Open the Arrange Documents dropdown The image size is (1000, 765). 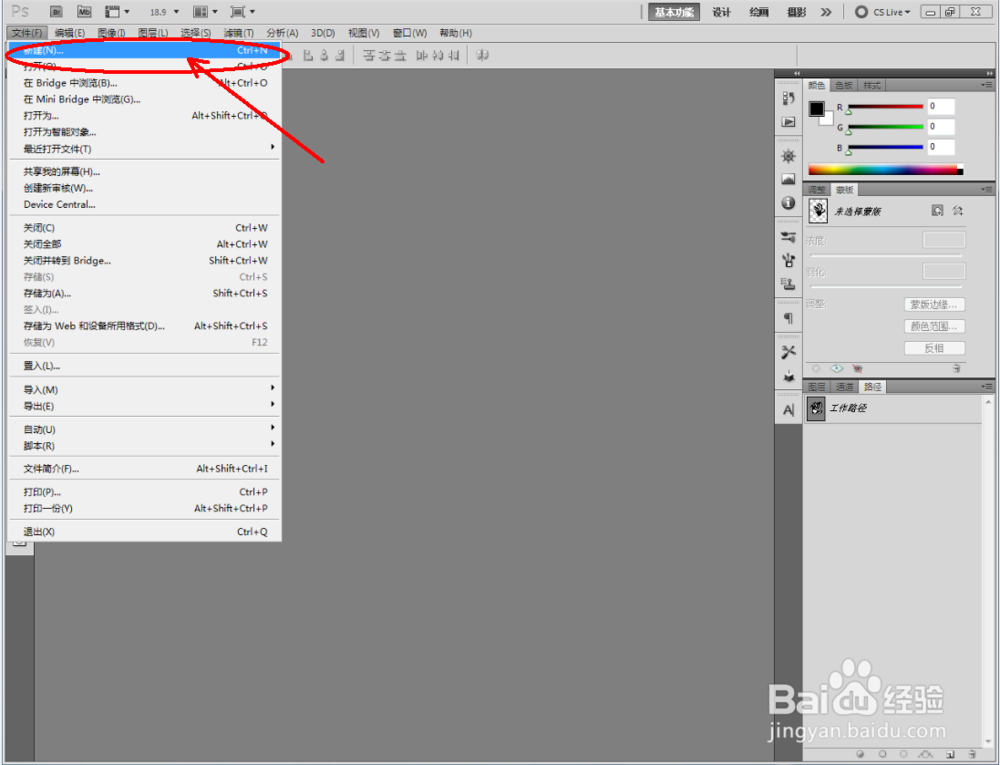click(205, 11)
